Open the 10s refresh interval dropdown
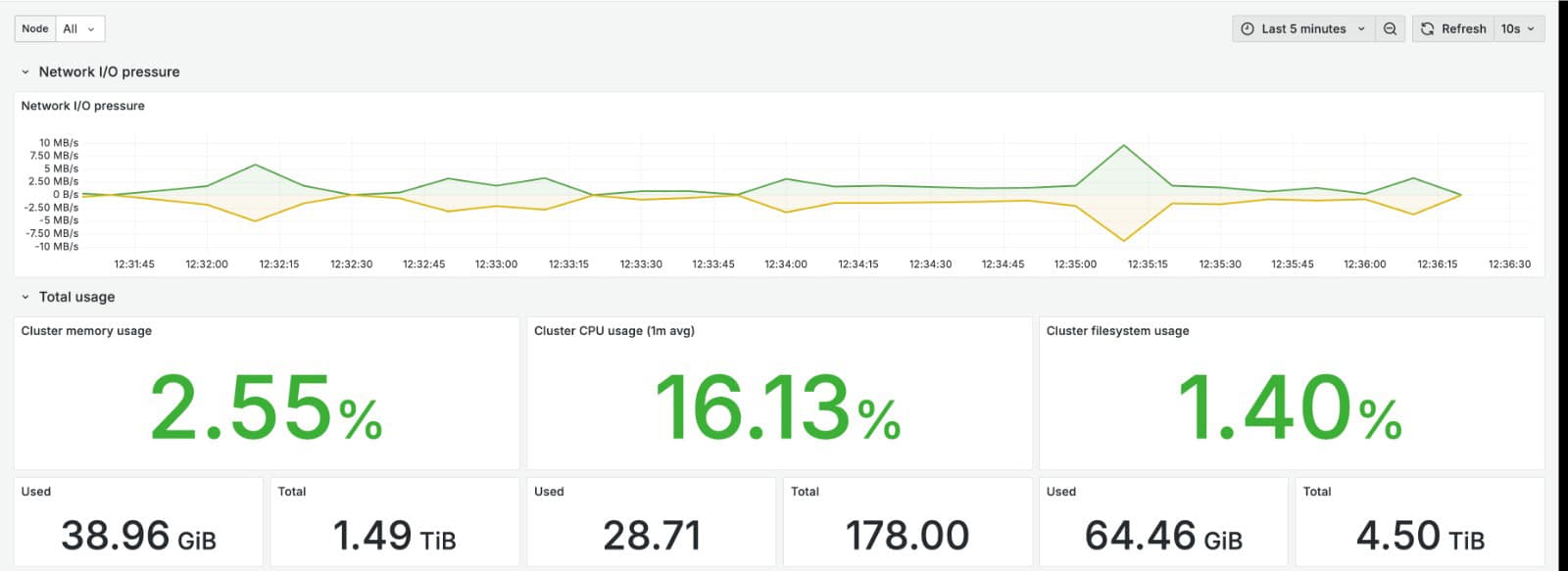This screenshot has width=1568, height=571. coord(1518,29)
